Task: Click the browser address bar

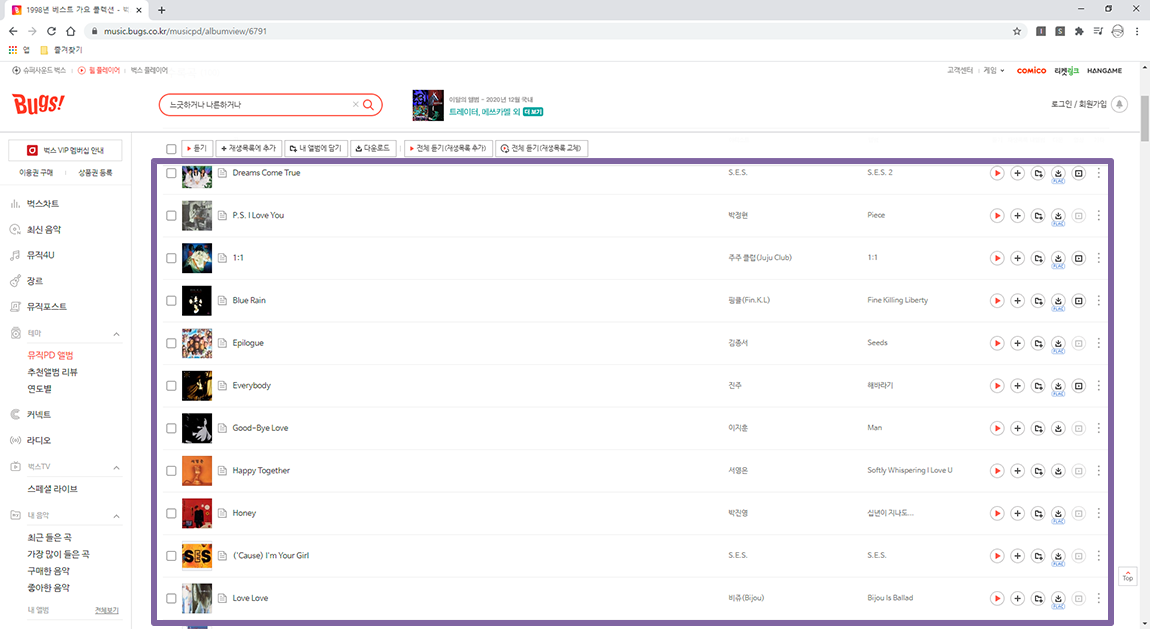Action: pyautogui.click(x=550, y=32)
